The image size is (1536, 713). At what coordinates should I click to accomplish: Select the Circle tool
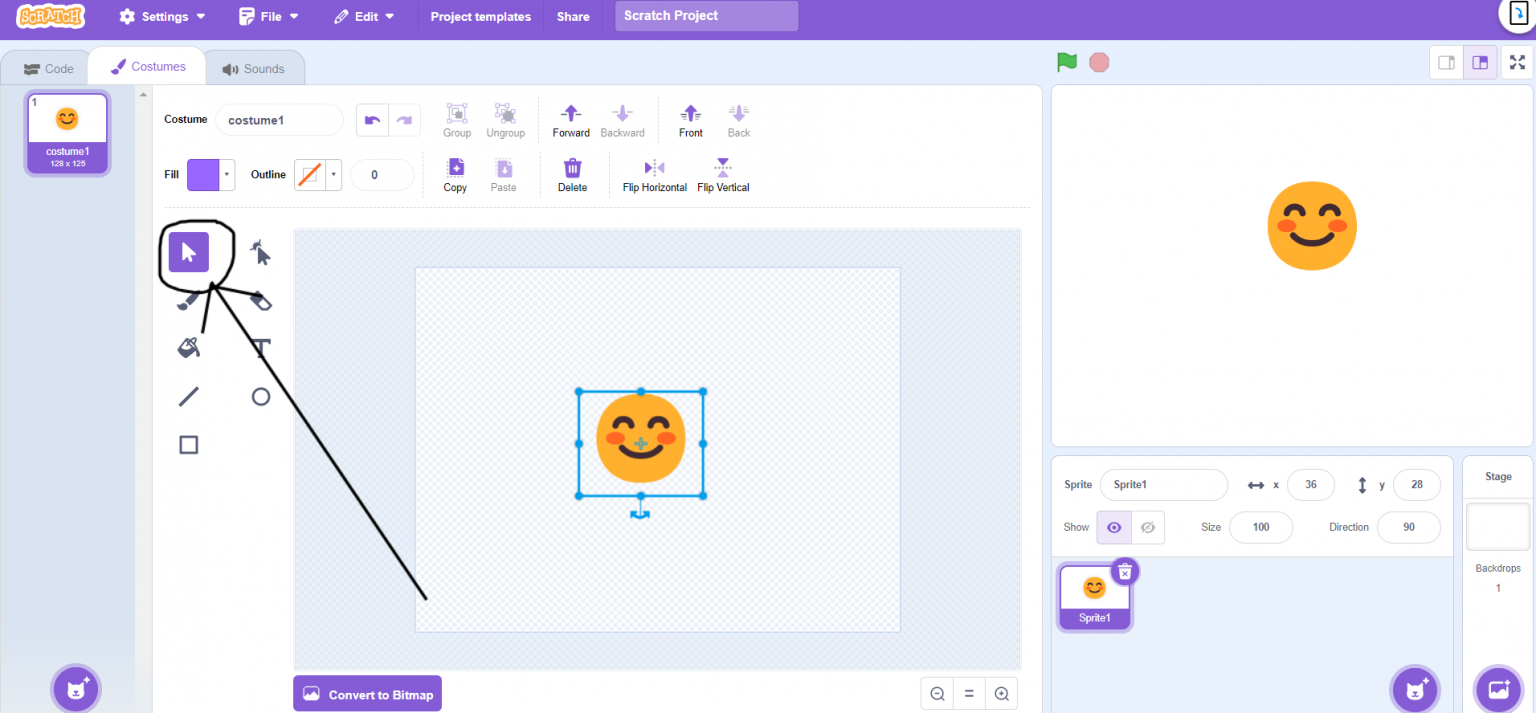[261, 397]
